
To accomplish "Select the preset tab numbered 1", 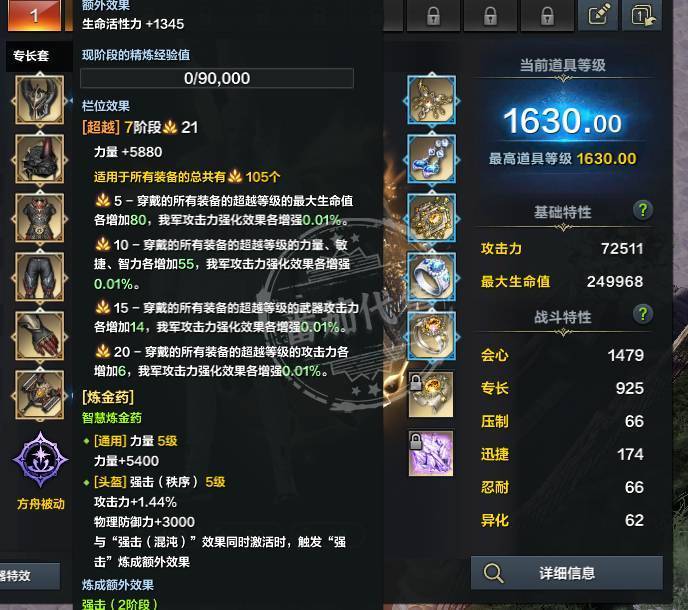I will pyautogui.click(x=34, y=15).
